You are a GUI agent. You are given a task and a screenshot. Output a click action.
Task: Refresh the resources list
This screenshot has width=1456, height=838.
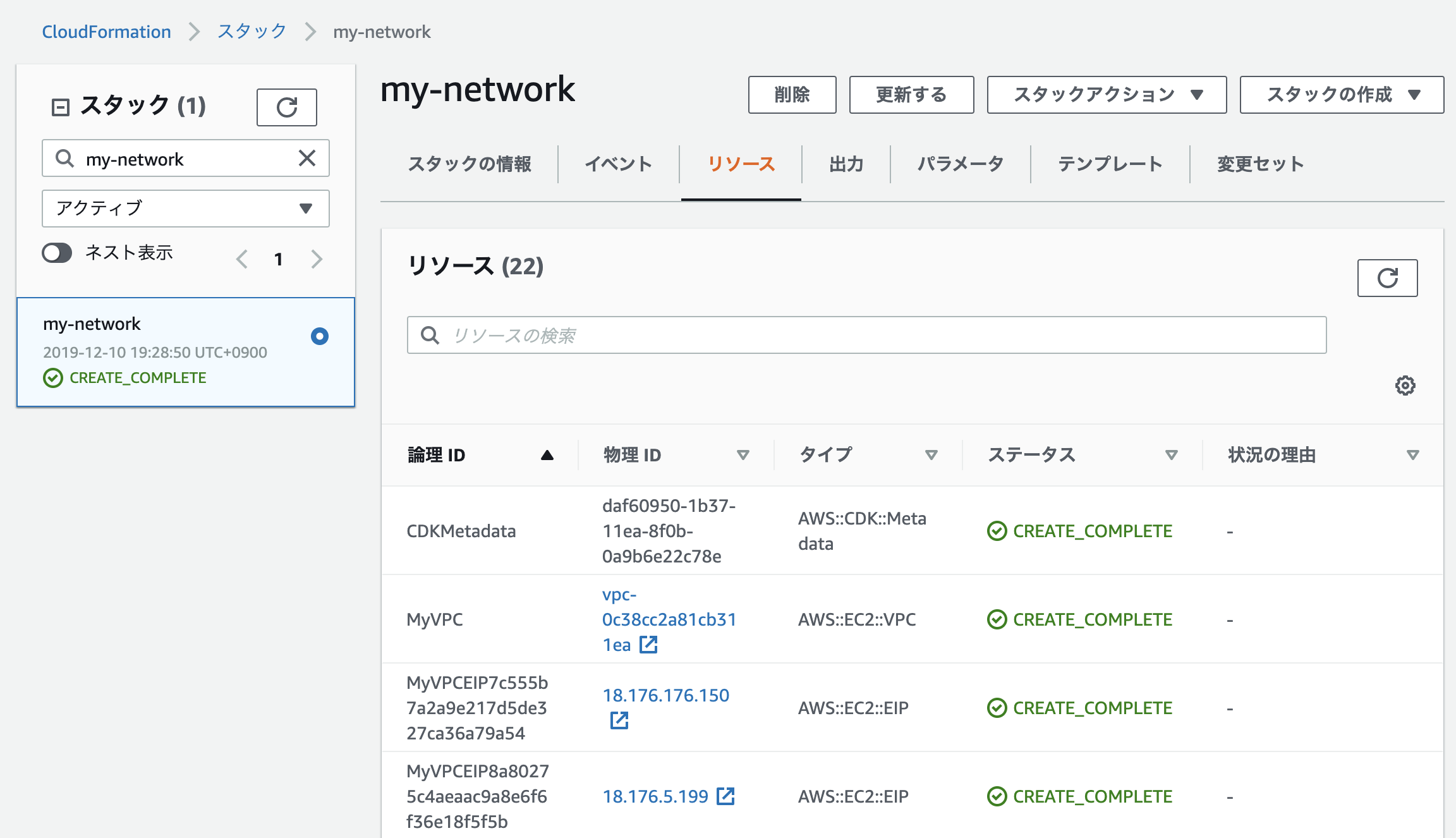(1387, 278)
